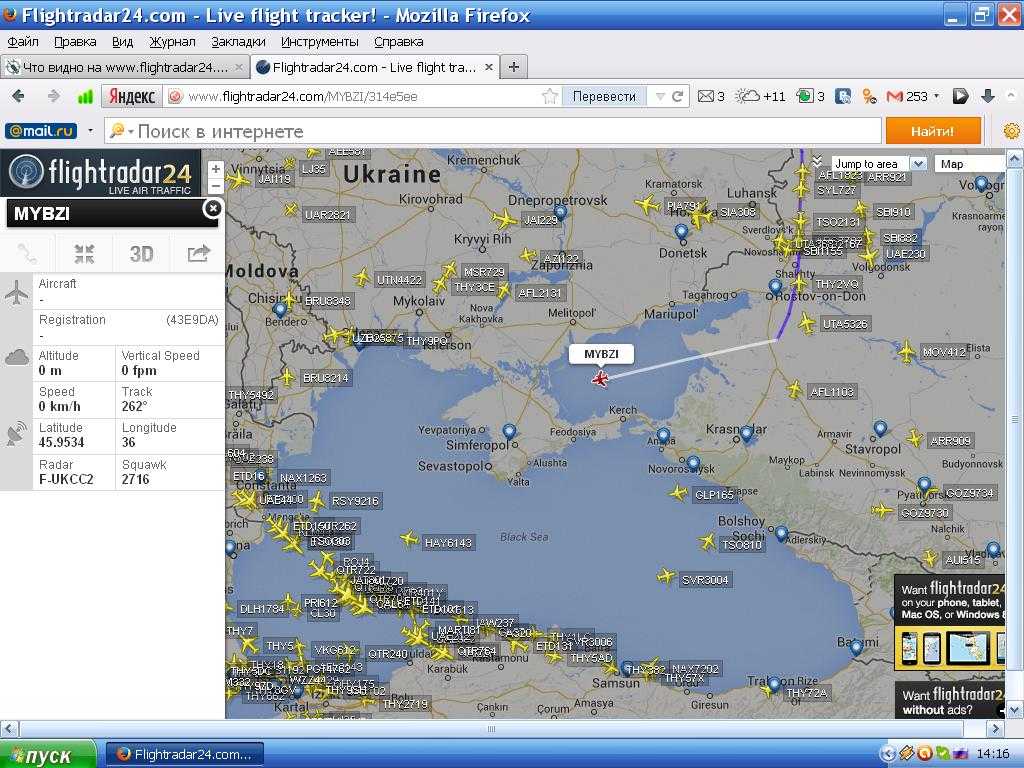Click the flightradar24 logo

[101, 174]
